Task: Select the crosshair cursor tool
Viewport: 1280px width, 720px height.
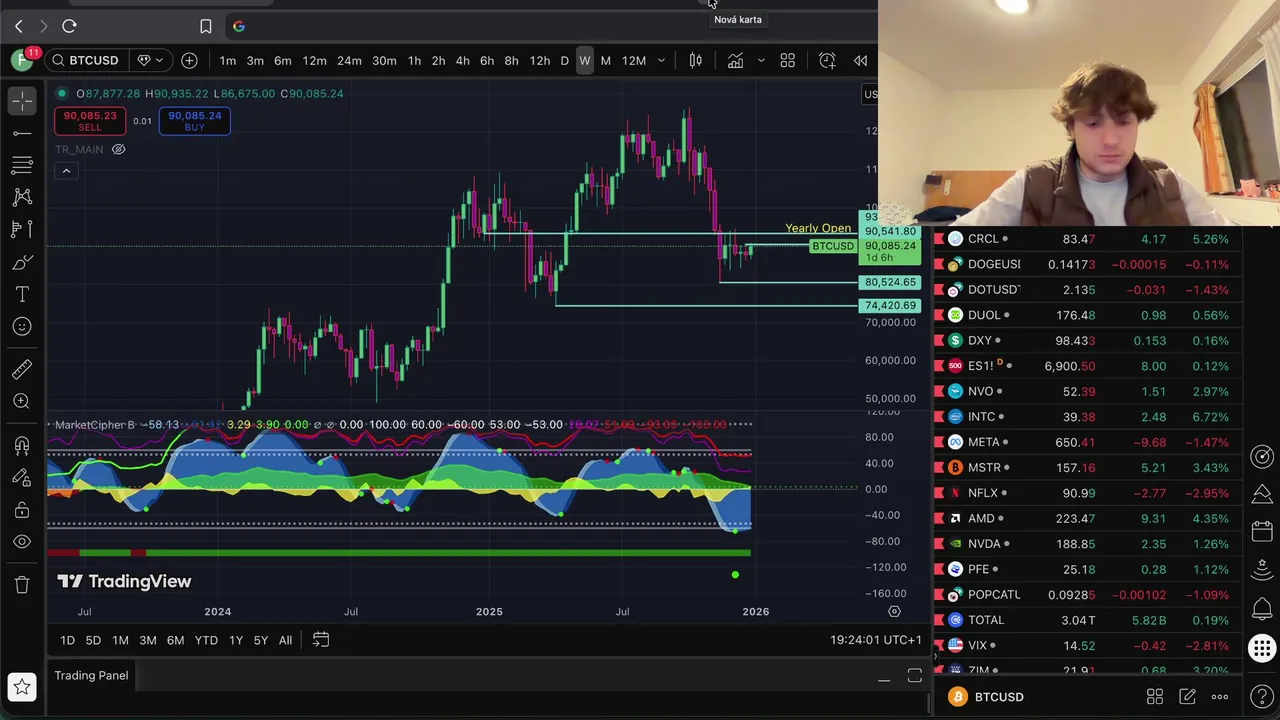Action: tap(22, 100)
